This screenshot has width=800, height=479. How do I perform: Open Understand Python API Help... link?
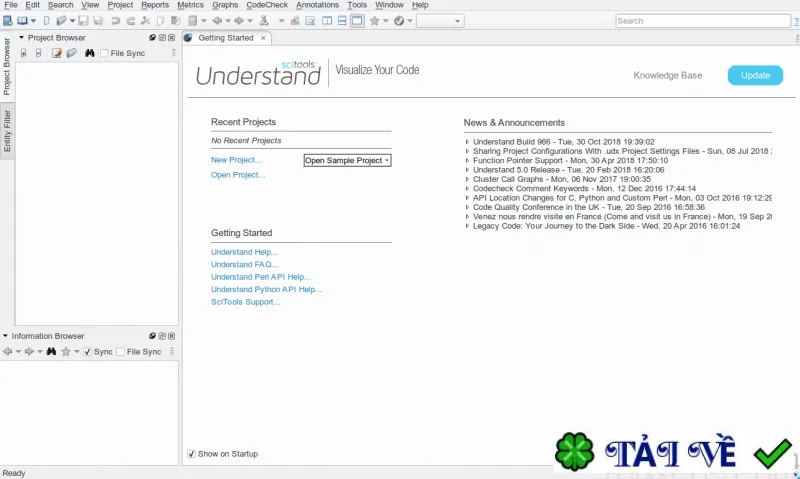(266, 289)
